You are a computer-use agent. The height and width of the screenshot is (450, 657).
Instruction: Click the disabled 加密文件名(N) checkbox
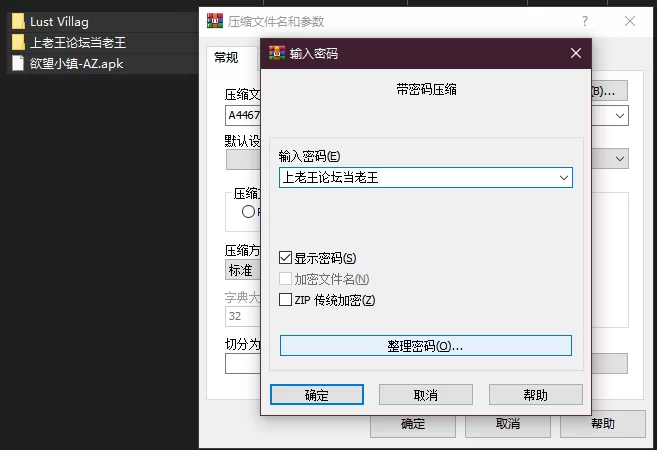click(285, 279)
